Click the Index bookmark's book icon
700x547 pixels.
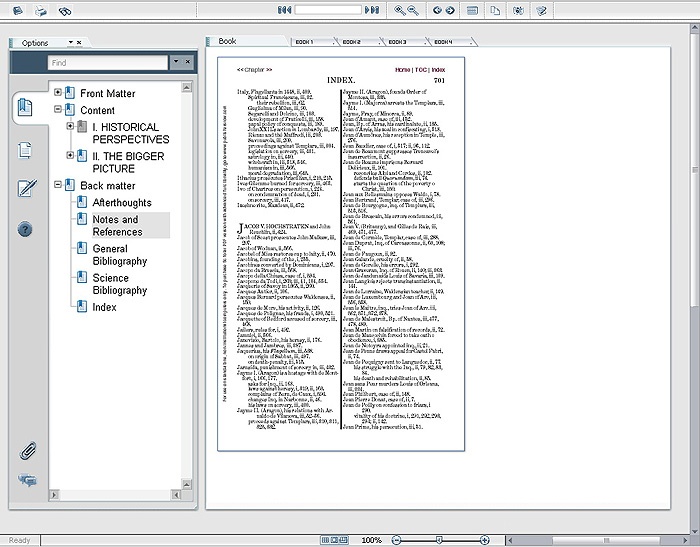point(82,306)
